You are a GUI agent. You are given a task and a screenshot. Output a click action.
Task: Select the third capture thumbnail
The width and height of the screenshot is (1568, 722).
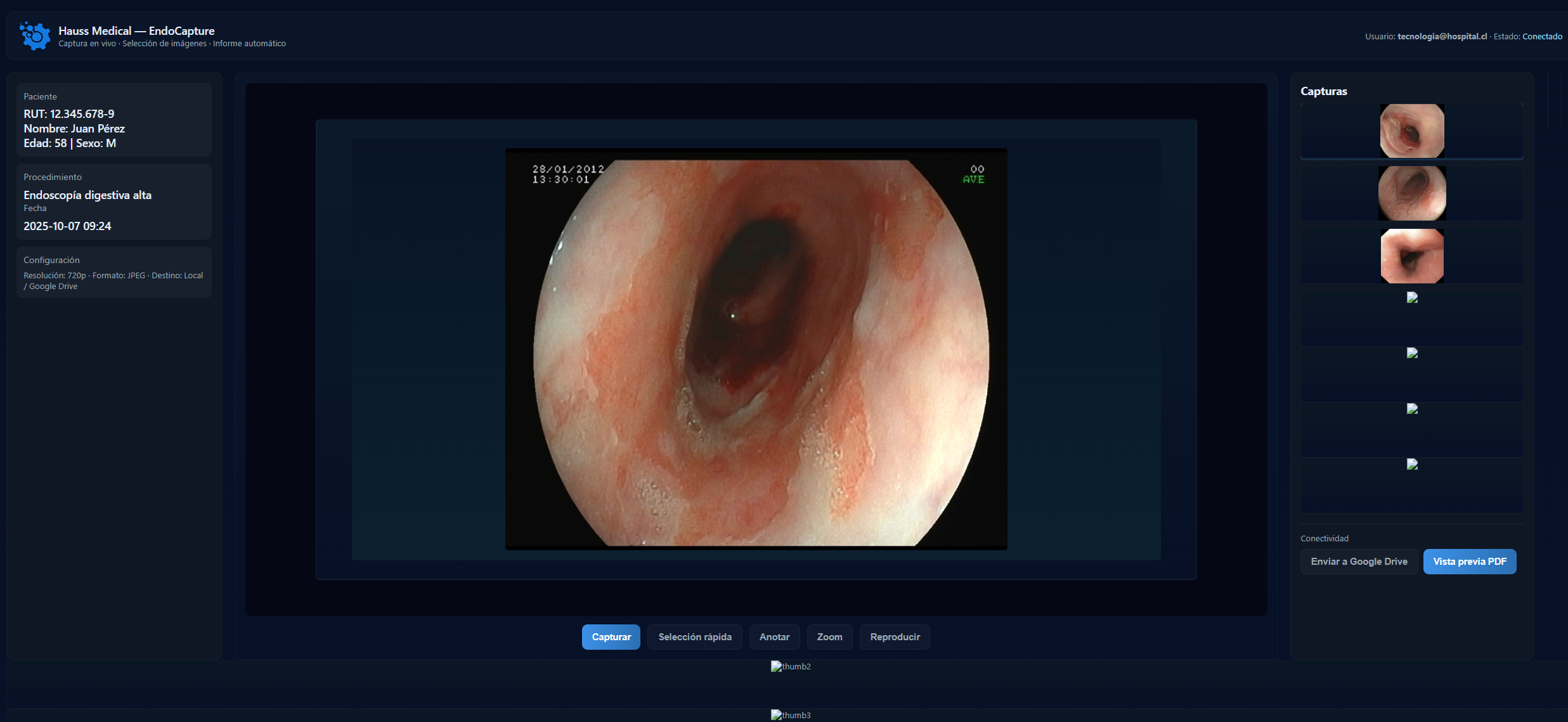click(x=1412, y=256)
